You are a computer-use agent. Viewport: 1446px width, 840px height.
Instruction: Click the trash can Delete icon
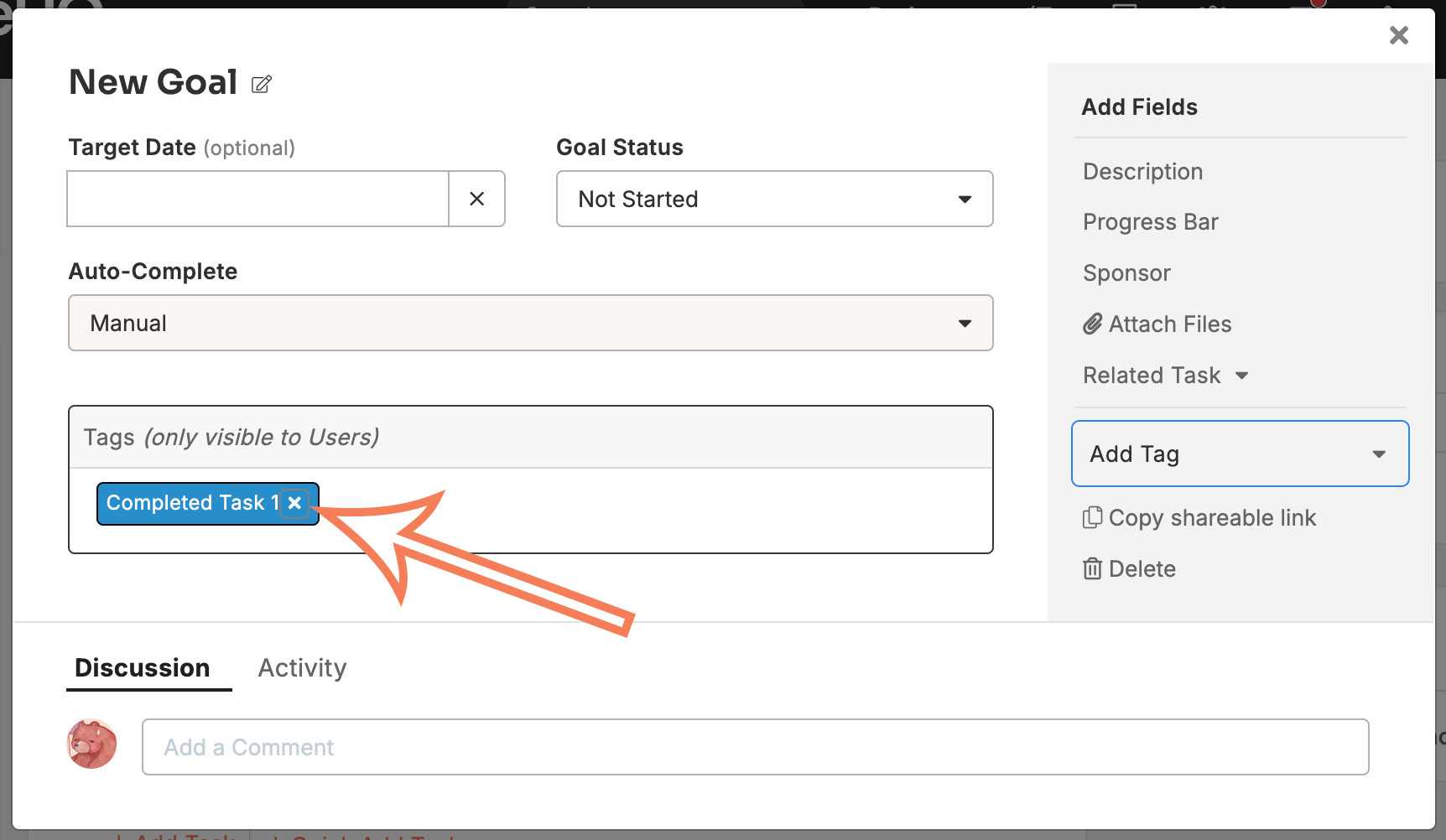1092,568
